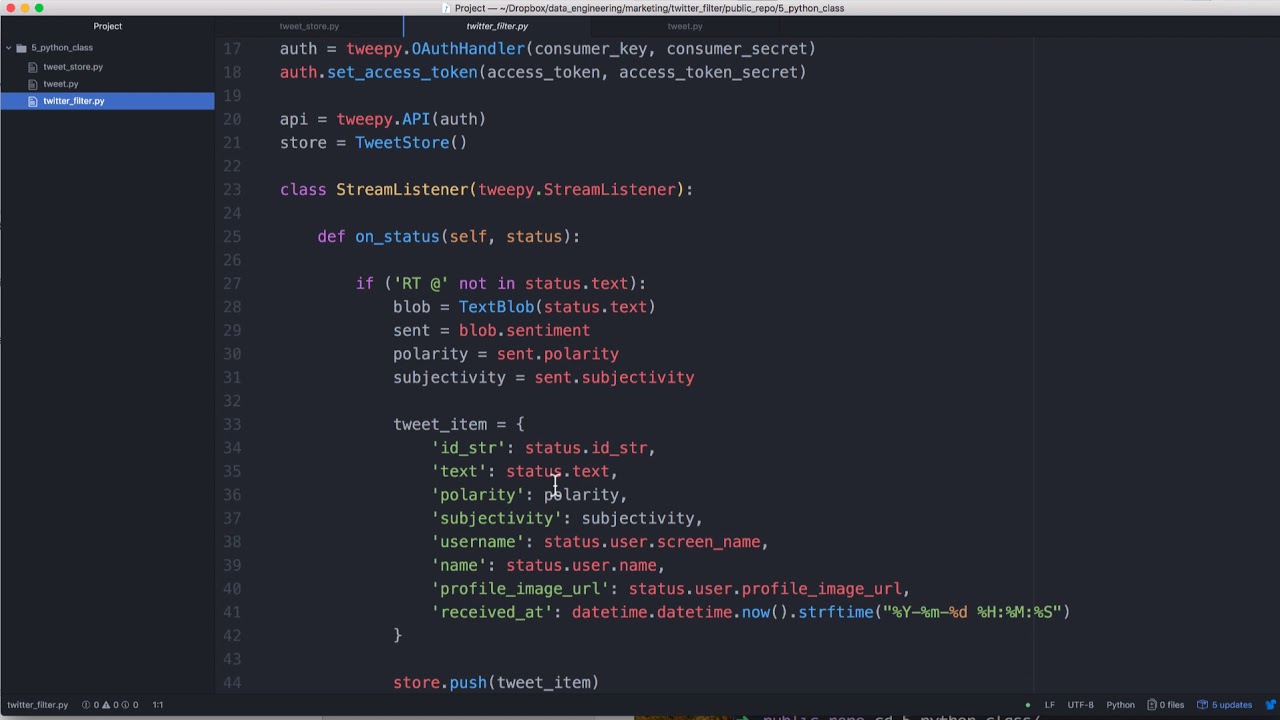The height and width of the screenshot is (720, 1280).
Task: Change UTF-8 file encoding
Action: click(x=1080, y=705)
